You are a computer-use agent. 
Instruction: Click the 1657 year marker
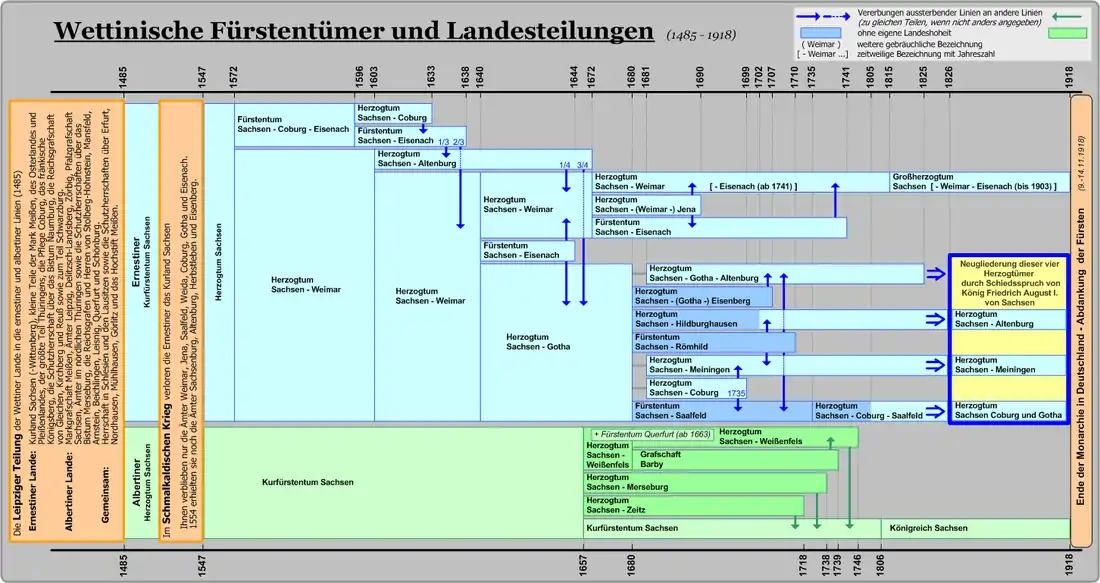pos(583,562)
